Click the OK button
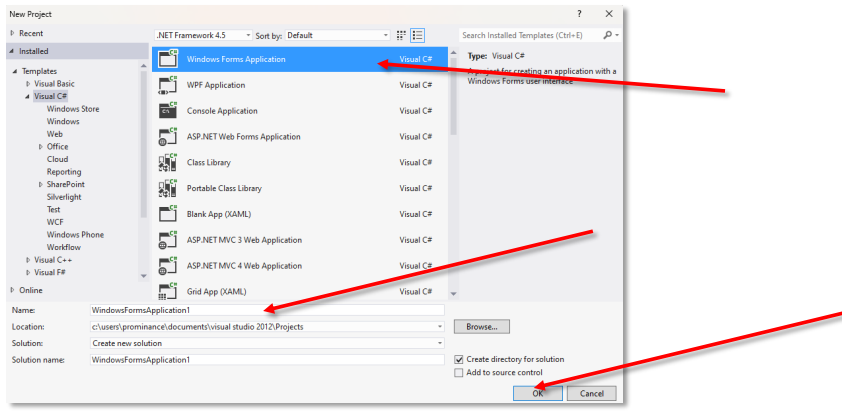Viewport: 842px width, 412px height. (x=537, y=393)
